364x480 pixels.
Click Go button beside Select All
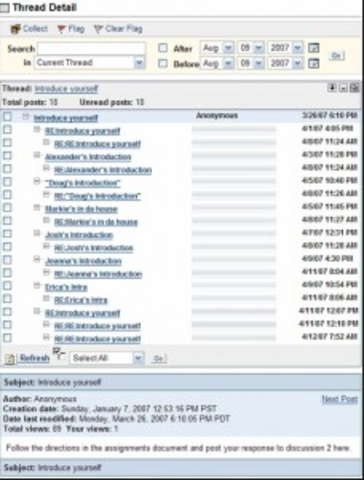[158, 359]
